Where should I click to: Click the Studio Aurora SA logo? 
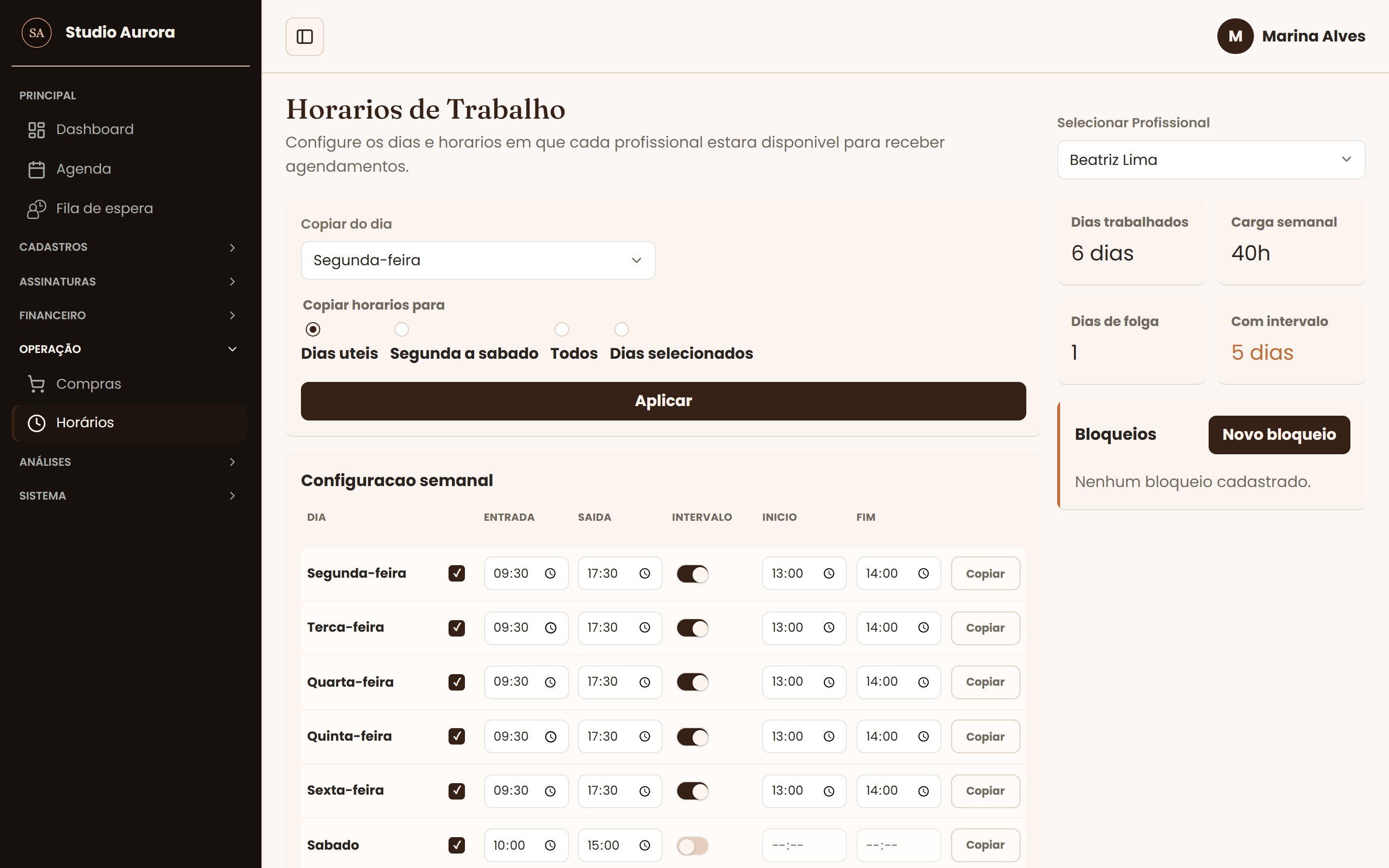[x=37, y=33]
